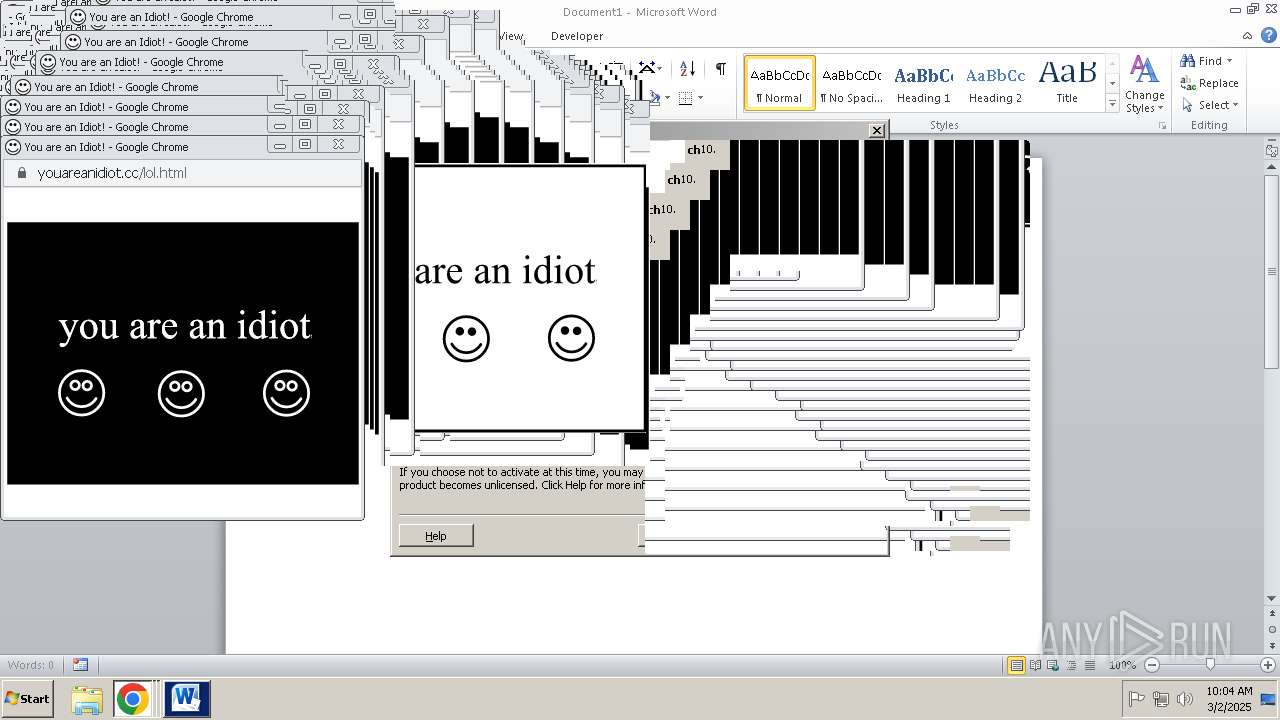The width and height of the screenshot is (1280, 720).
Task: Apply the Title style
Action: tap(1067, 83)
